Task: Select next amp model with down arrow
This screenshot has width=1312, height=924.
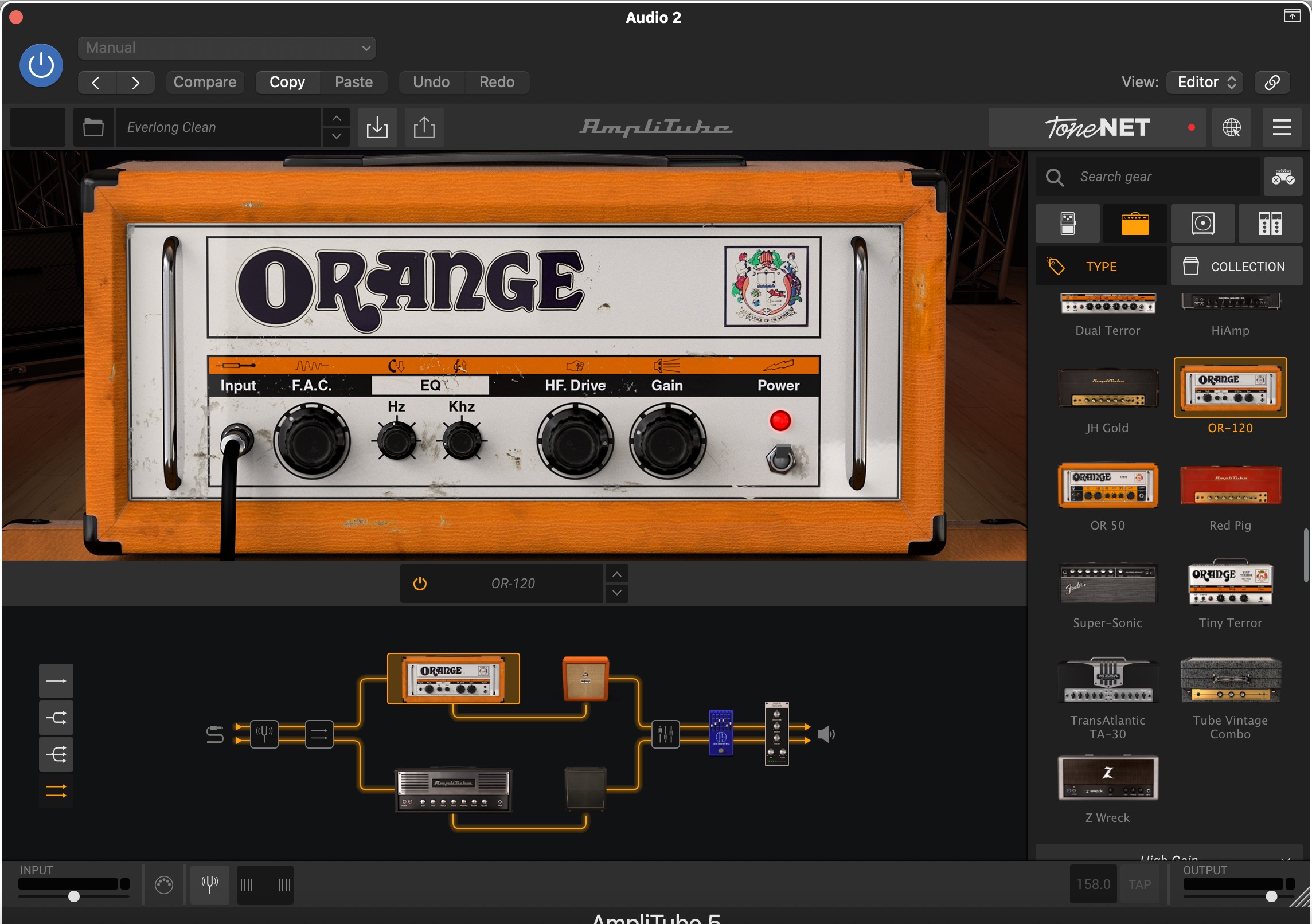Action: tap(616, 593)
